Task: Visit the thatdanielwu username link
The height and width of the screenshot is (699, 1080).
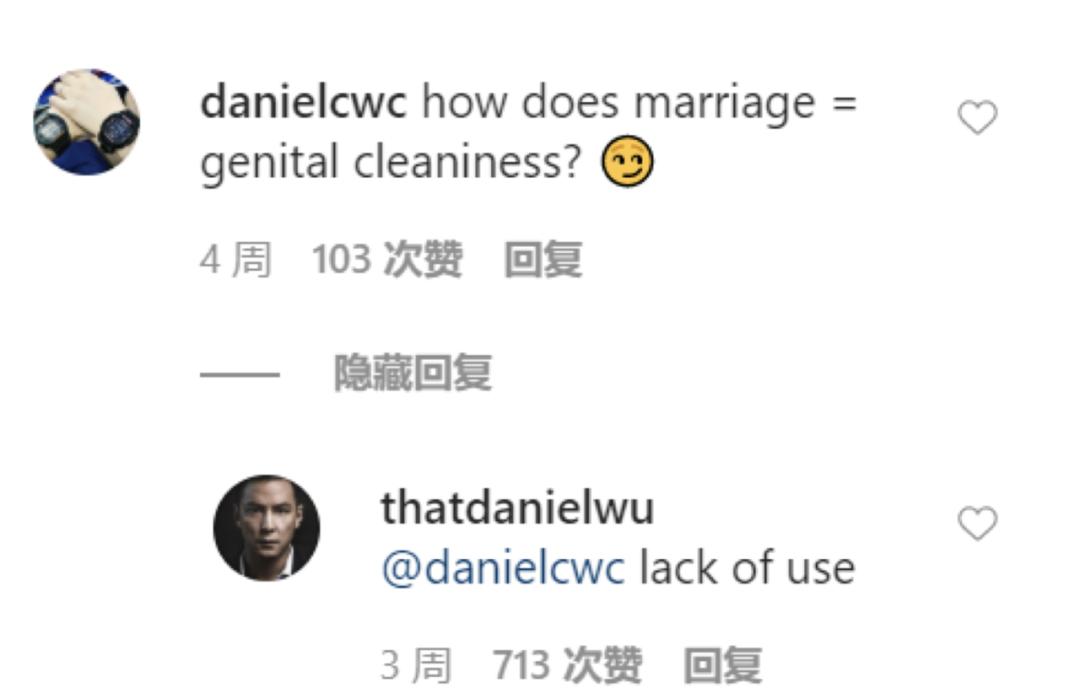Action: [x=517, y=508]
